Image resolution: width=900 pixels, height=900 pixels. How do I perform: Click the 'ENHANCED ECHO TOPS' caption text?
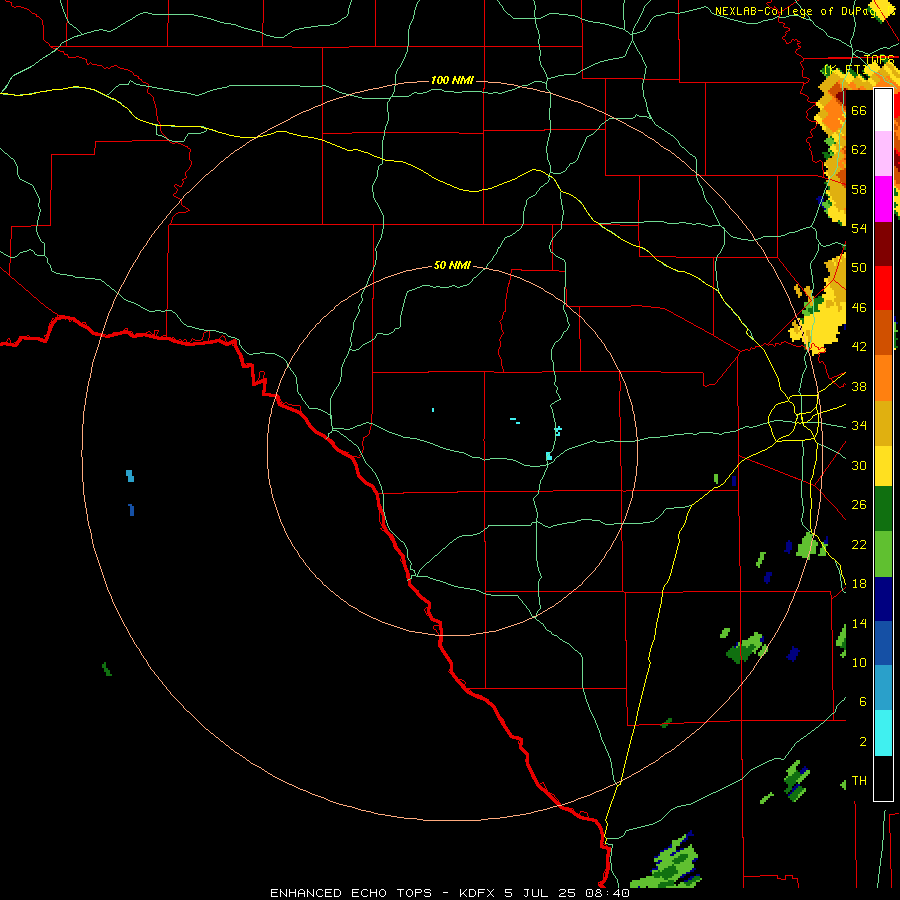[351, 893]
